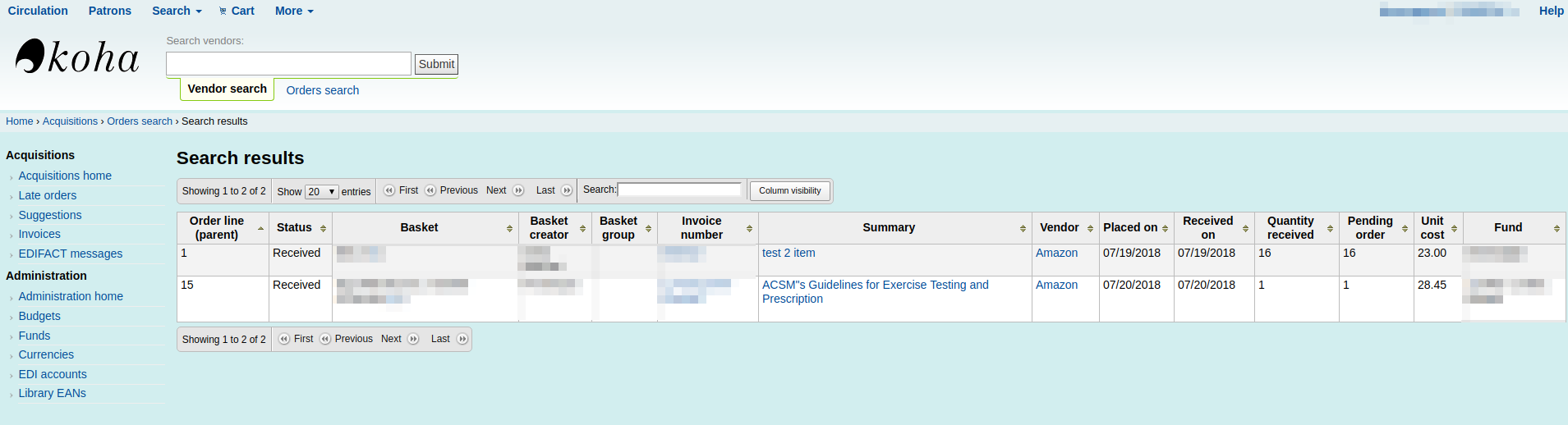Screen dimensions: 1568x425
Task: Open the 'test 2 item' summary link
Action: coord(789,253)
